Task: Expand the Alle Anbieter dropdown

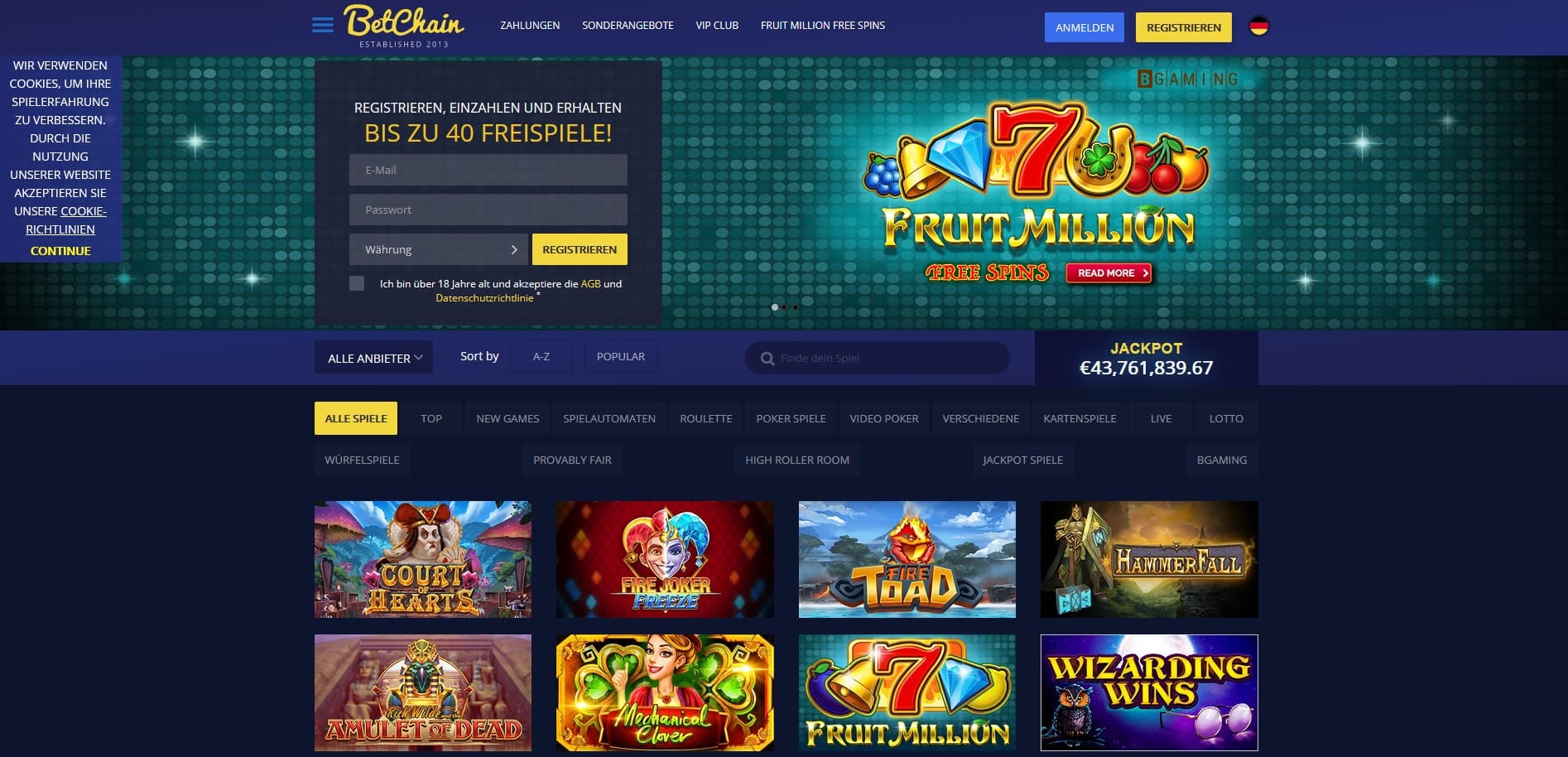Action: coord(373,358)
